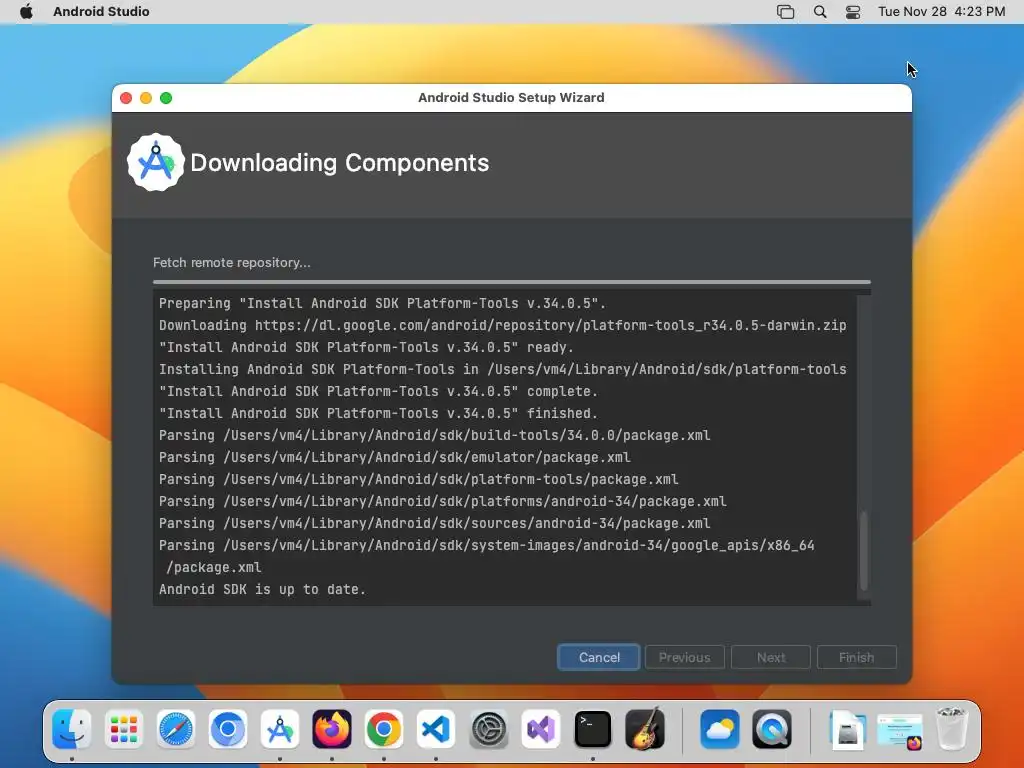The width and height of the screenshot is (1024, 768).
Task: Open Visual Studio purple icon in dock
Action: 541,729
